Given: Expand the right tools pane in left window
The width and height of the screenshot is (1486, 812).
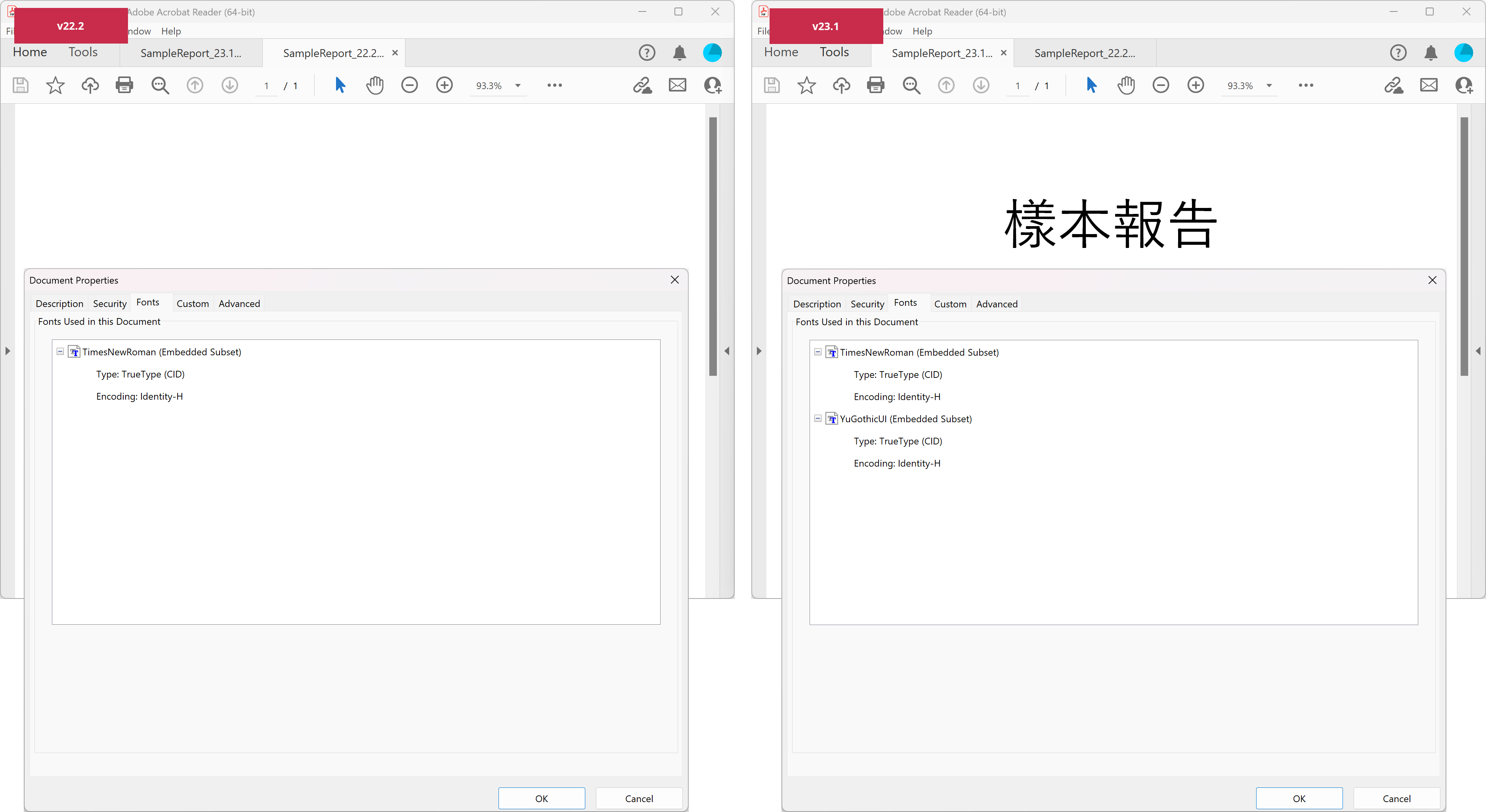Looking at the screenshot, I should pos(727,351).
